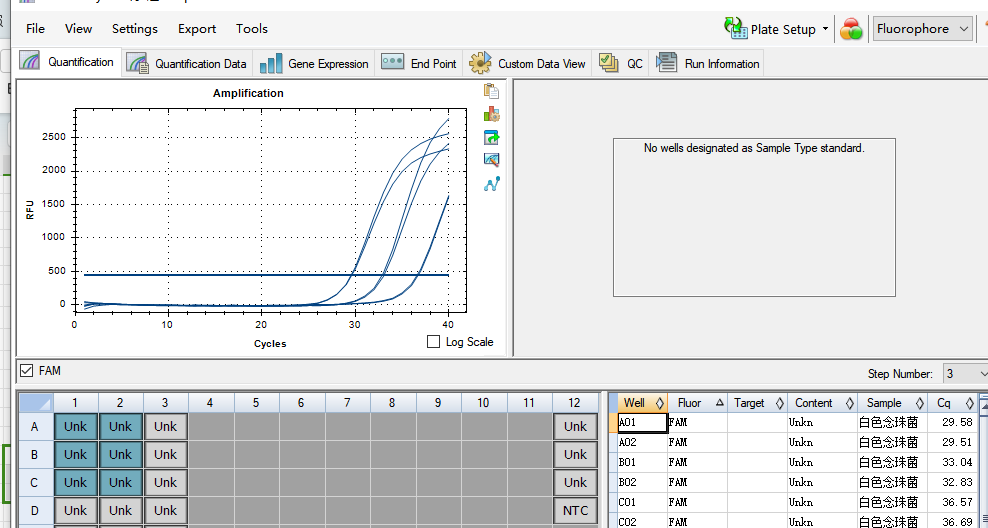Viewport: 988px width, 528px height.
Task: Click the export chart icon with green arrow
Action: 491,137
